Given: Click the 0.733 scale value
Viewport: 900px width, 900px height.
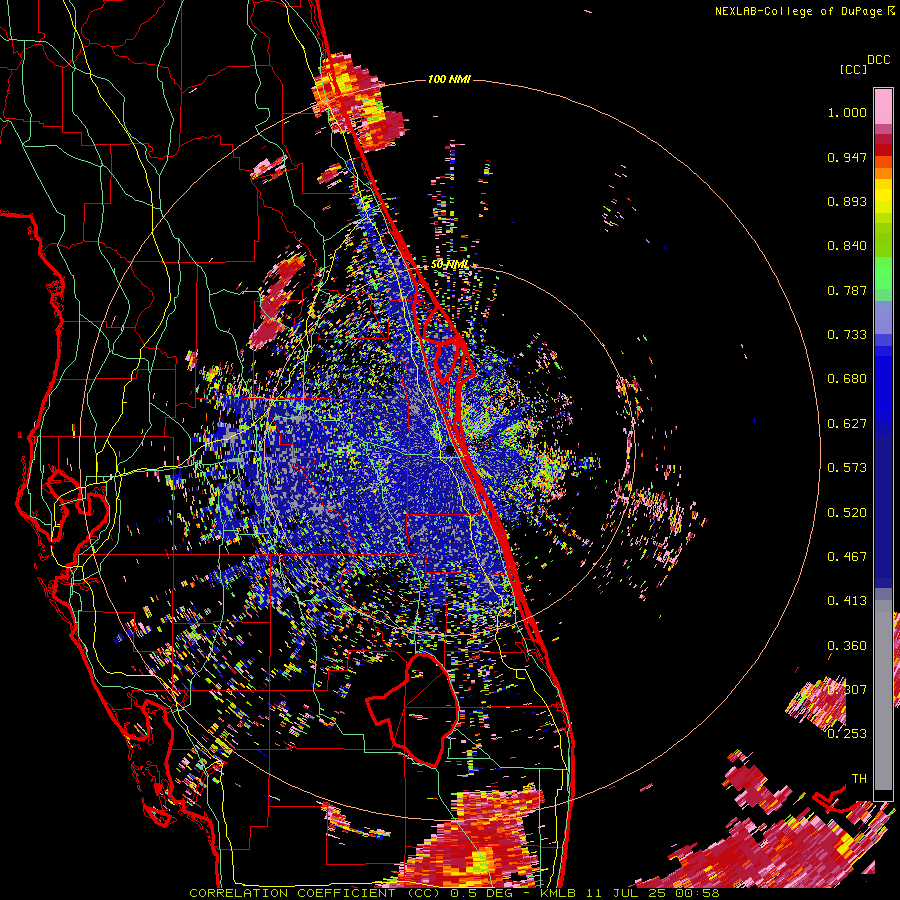Looking at the screenshot, I should pyautogui.click(x=847, y=335).
